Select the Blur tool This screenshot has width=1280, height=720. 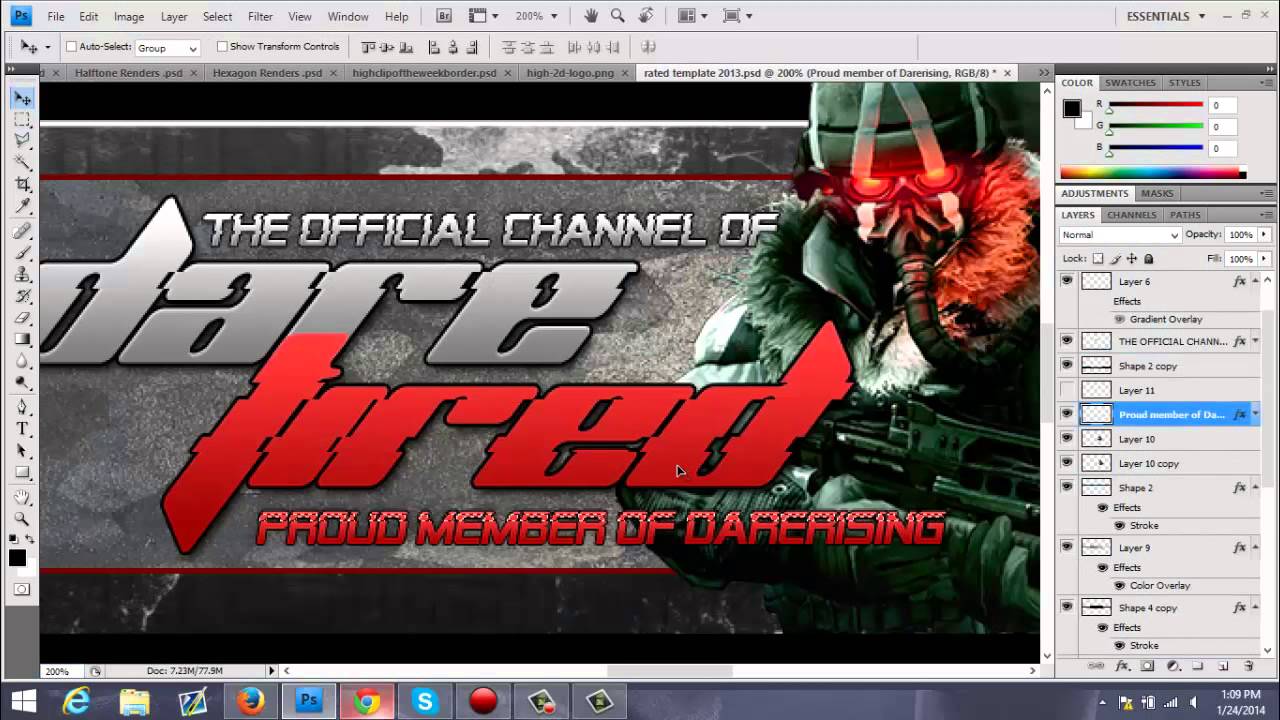[x=22, y=361]
